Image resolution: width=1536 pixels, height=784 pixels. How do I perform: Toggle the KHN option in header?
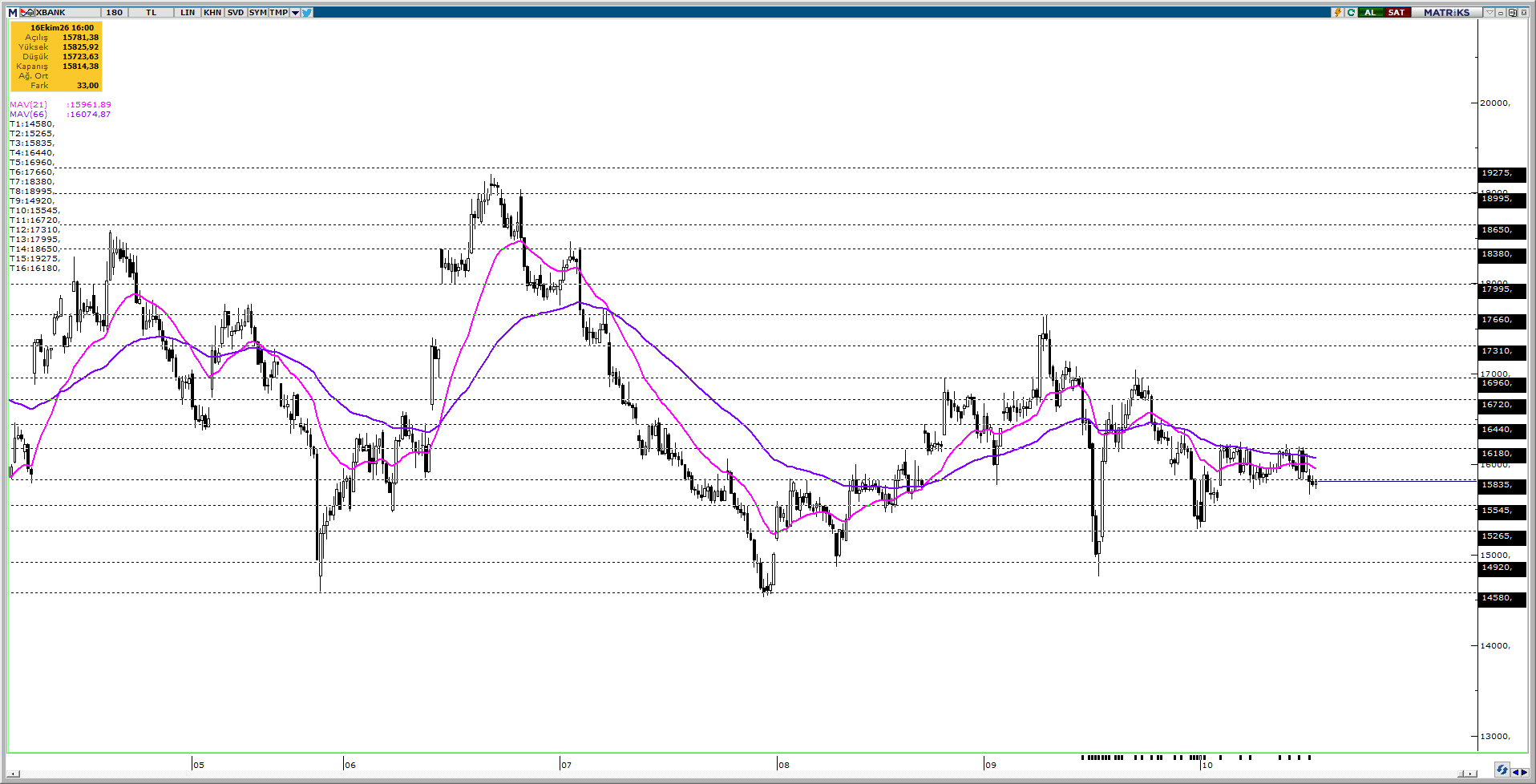coord(212,13)
